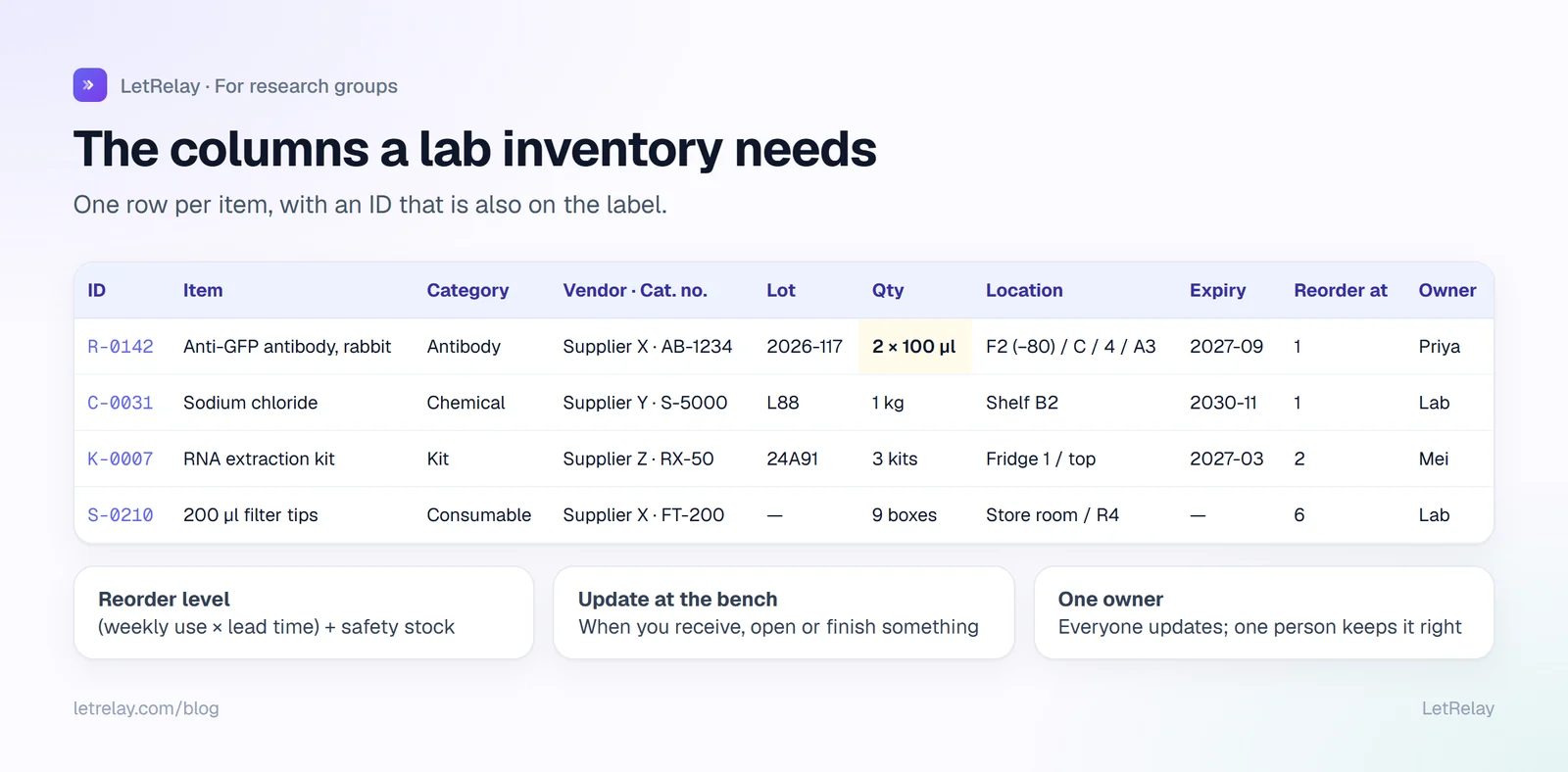Click the Reorder level card
The height and width of the screenshot is (772, 1568).
coord(304,613)
